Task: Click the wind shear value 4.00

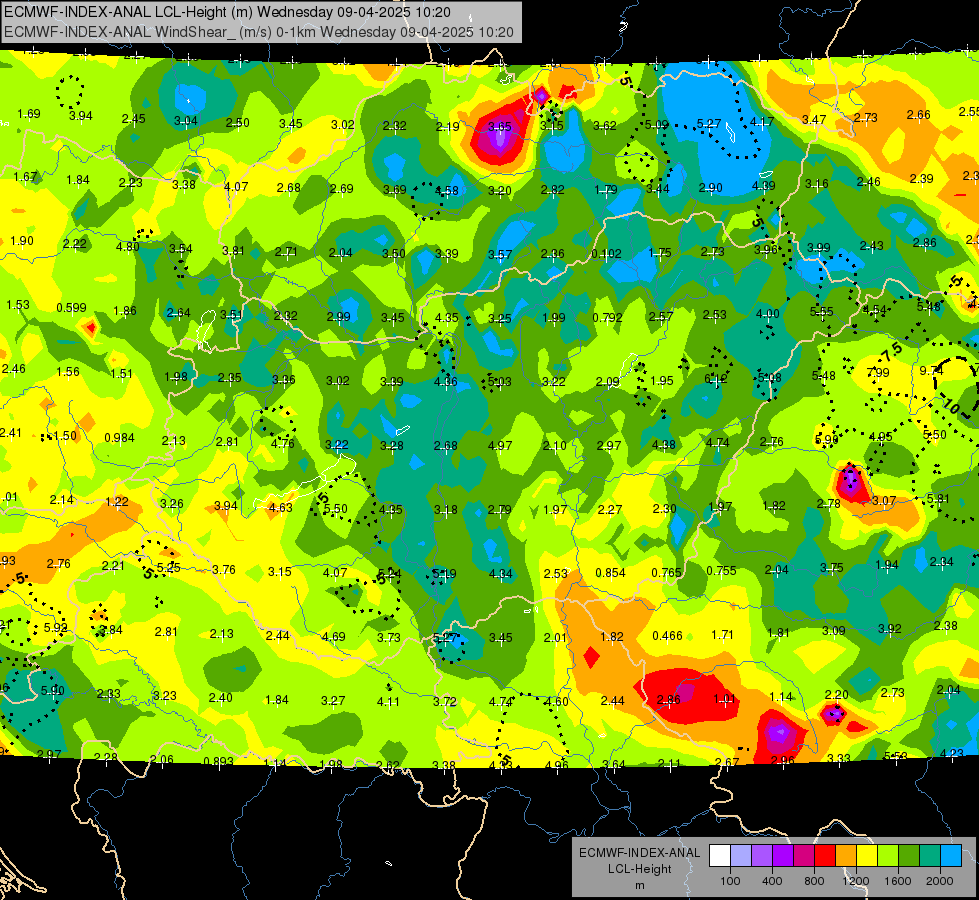Action: pyautogui.click(x=767, y=314)
